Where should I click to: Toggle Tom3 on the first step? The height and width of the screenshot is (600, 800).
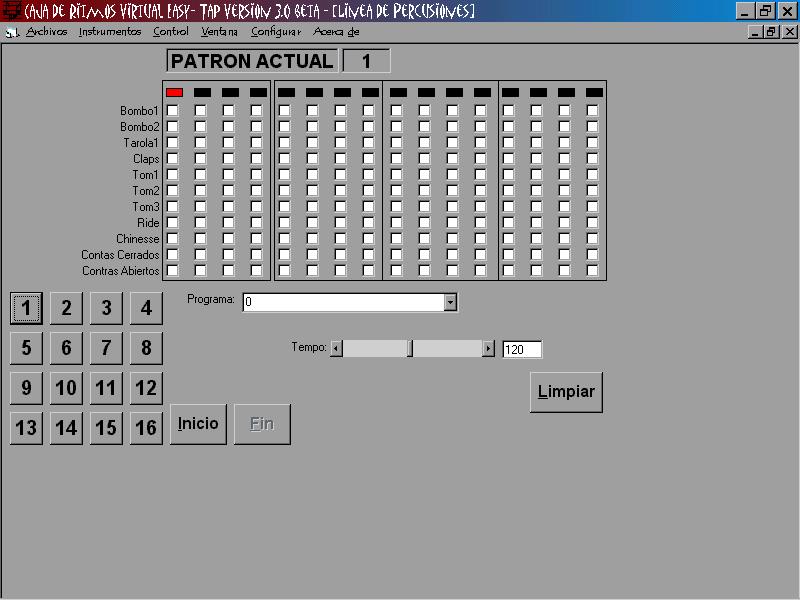[x=173, y=207]
